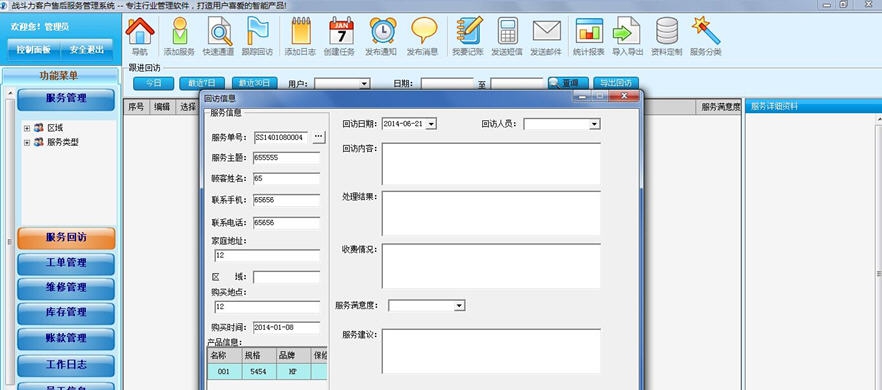Click the browse button beside 服务单号
The width and height of the screenshot is (882, 390).
point(319,137)
